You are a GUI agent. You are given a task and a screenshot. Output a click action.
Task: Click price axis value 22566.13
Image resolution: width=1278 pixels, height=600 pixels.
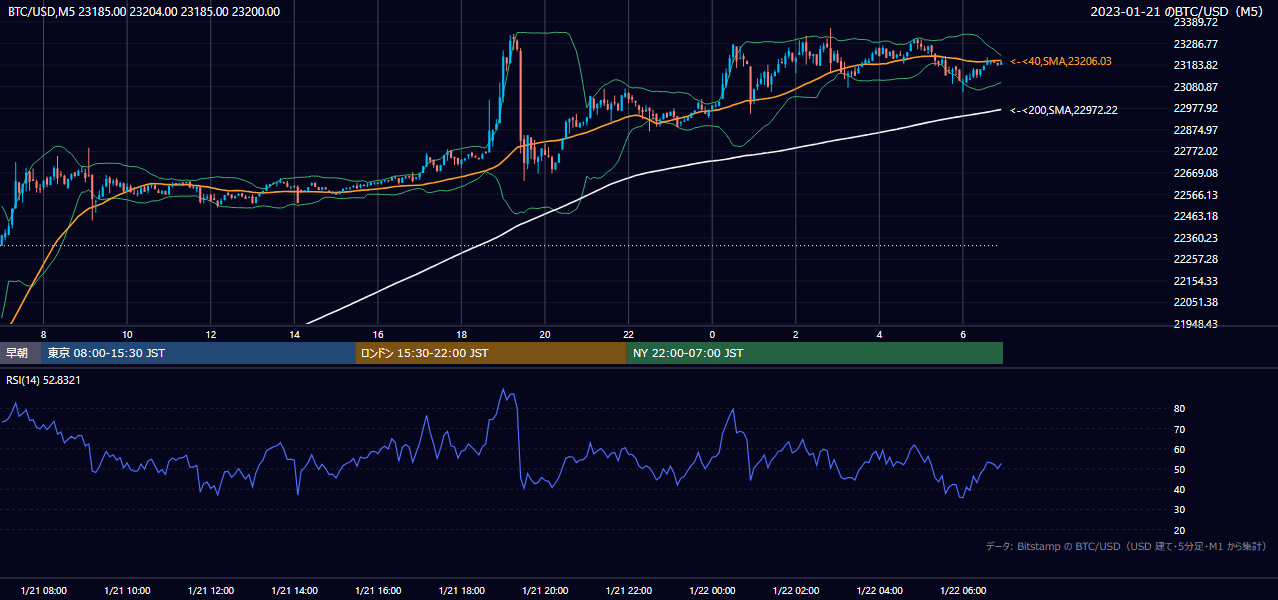1195,195
